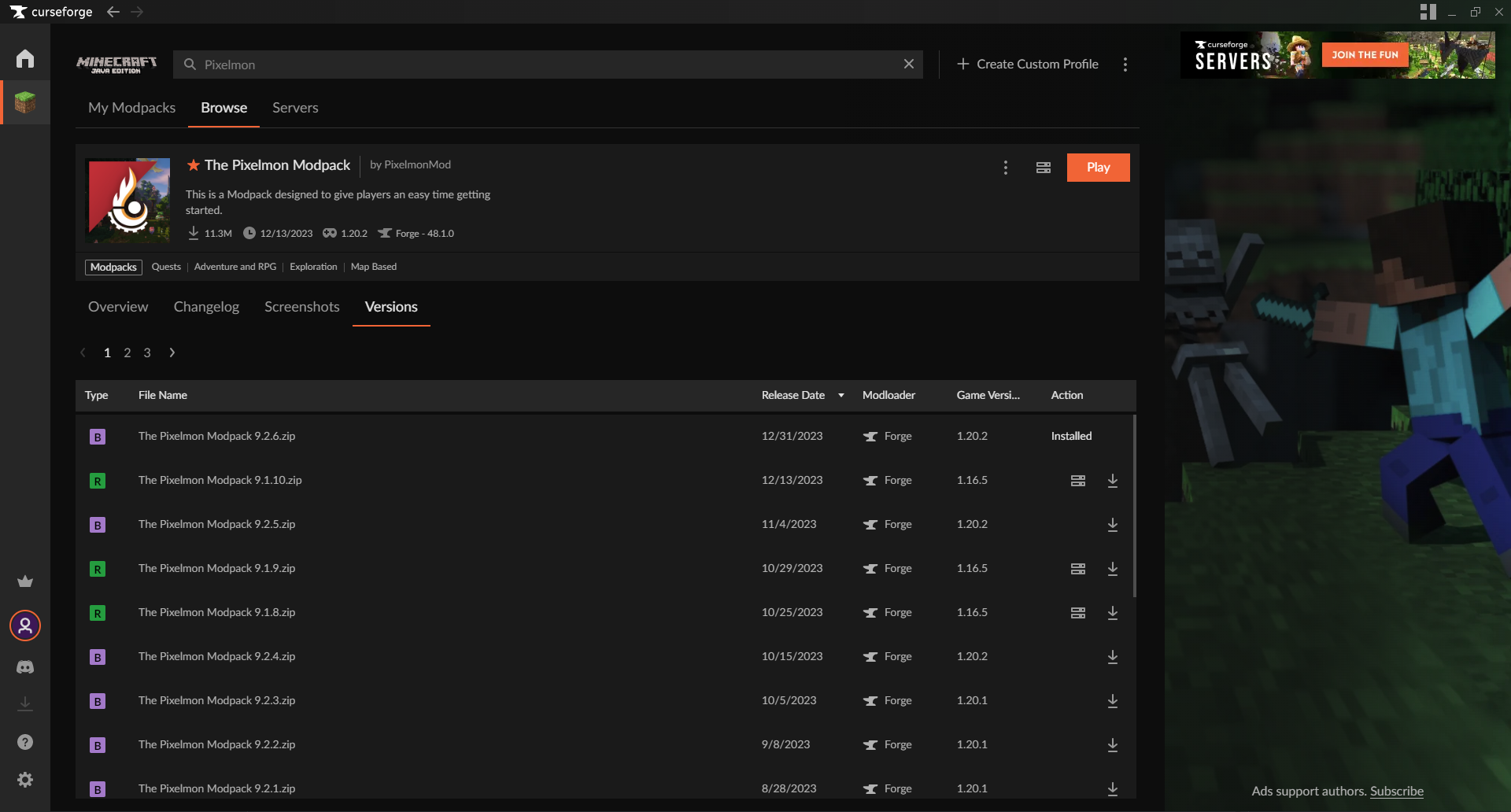Select the Minecraft grass block game icon

[x=25, y=102]
